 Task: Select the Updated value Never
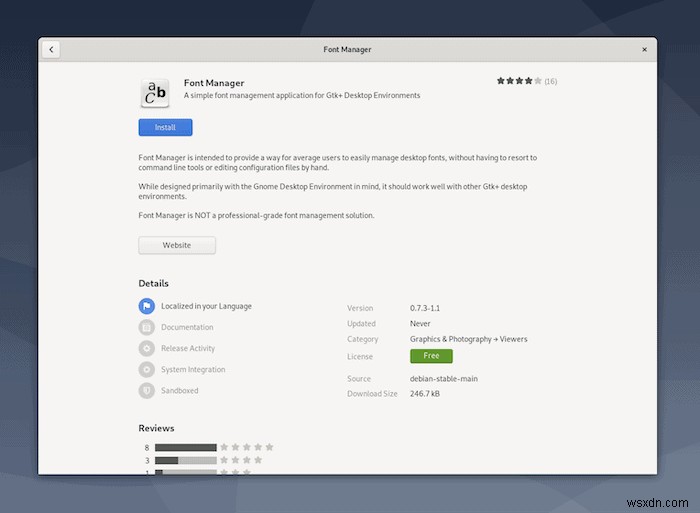tap(420, 323)
